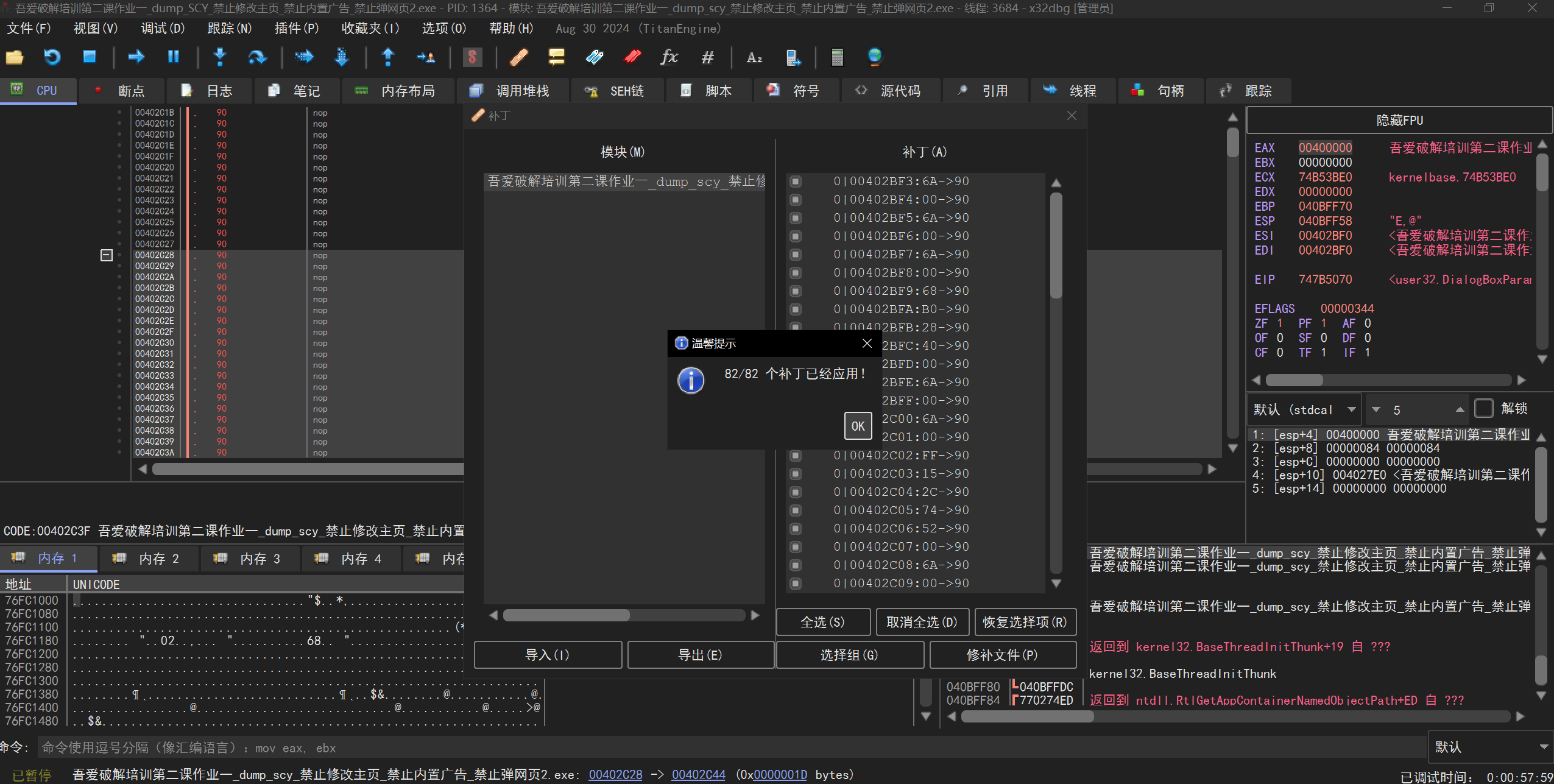Image resolution: width=1554 pixels, height=784 pixels.
Task: Open the Labels tag icon
Action: (x=594, y=57)
